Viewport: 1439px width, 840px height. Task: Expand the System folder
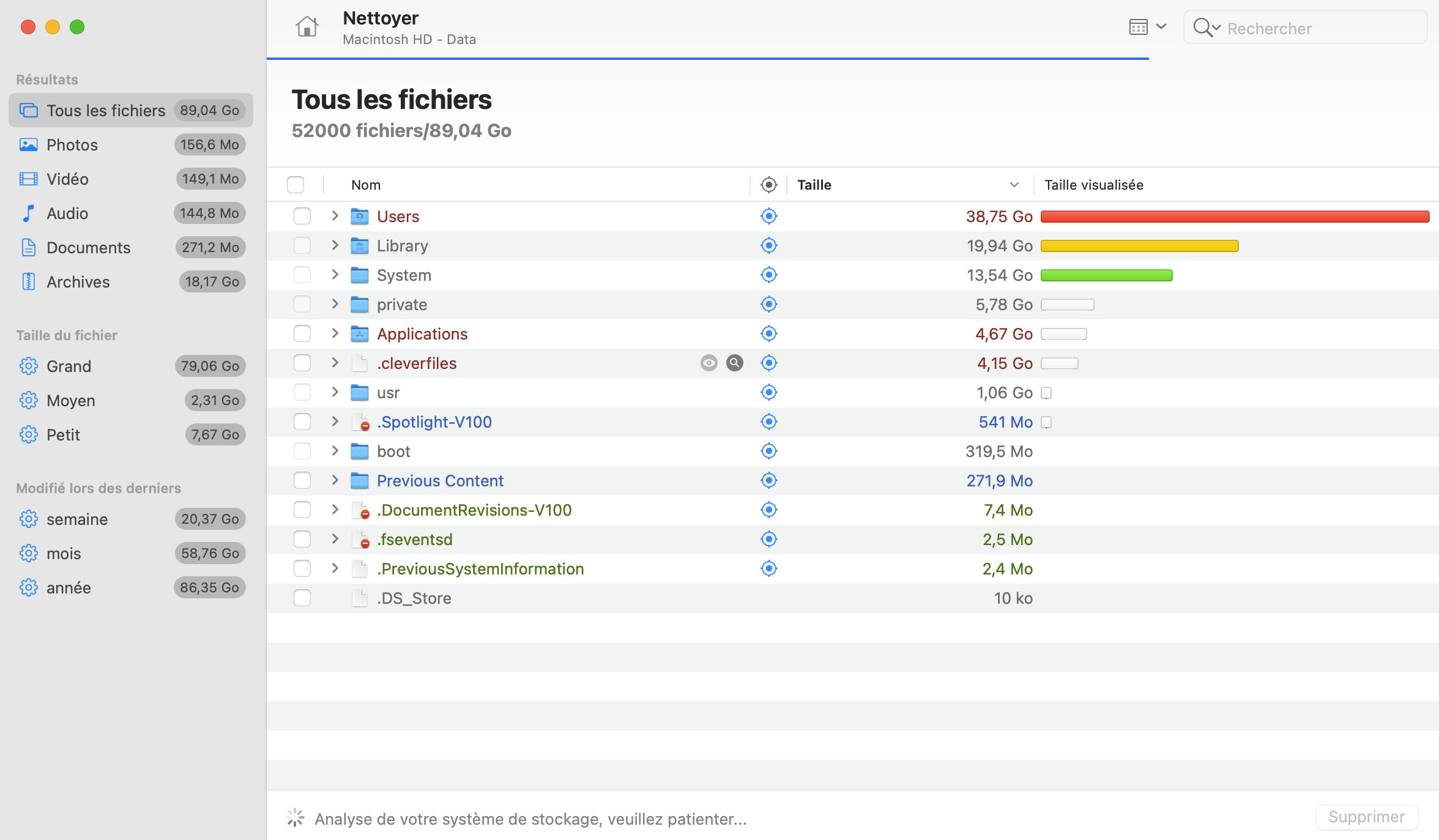point(335,275)
